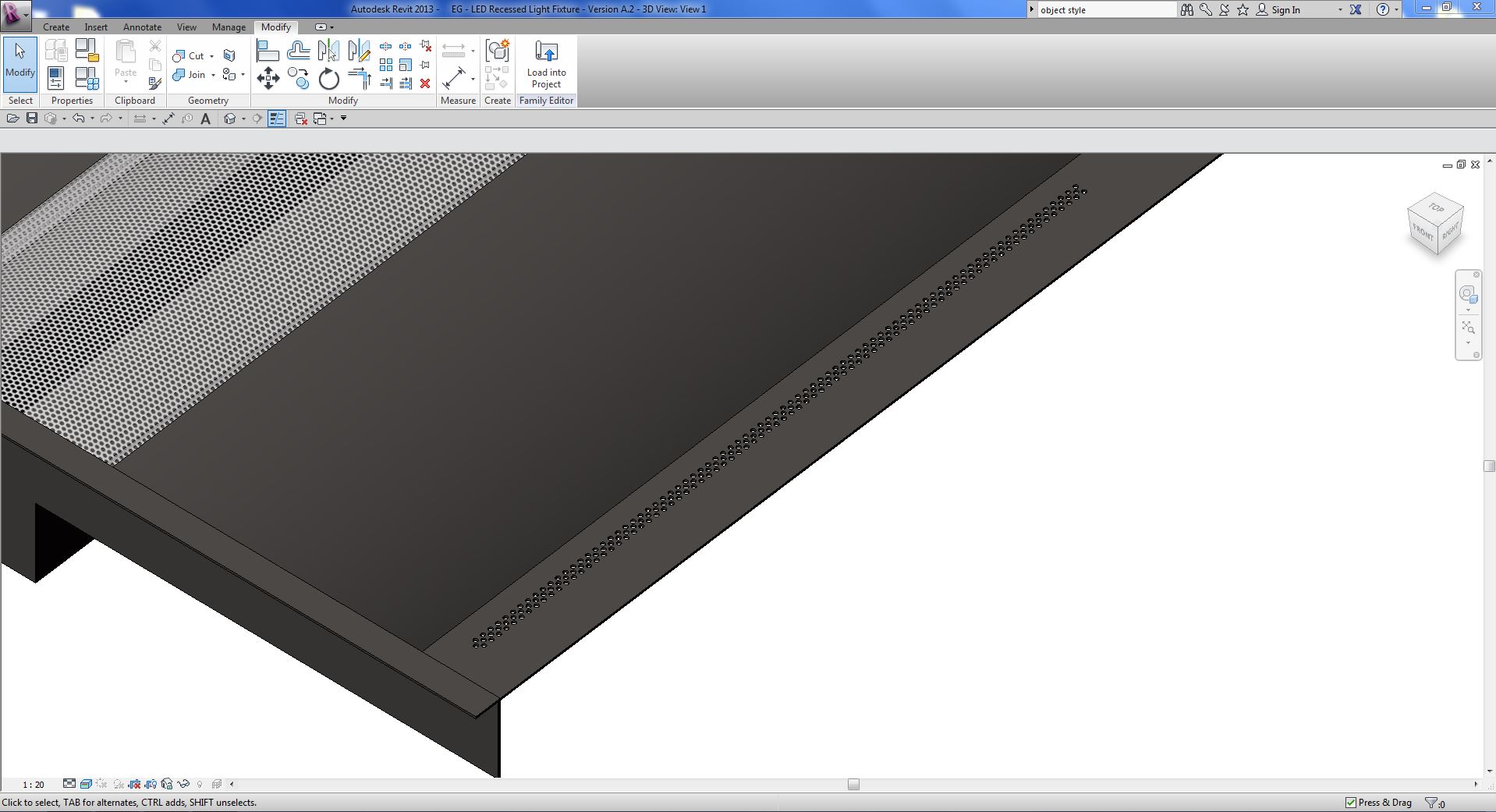The width and height of the screenshot is (1496, 812).
Task: Select the Copy tool
Action: [x=298, y=78]
